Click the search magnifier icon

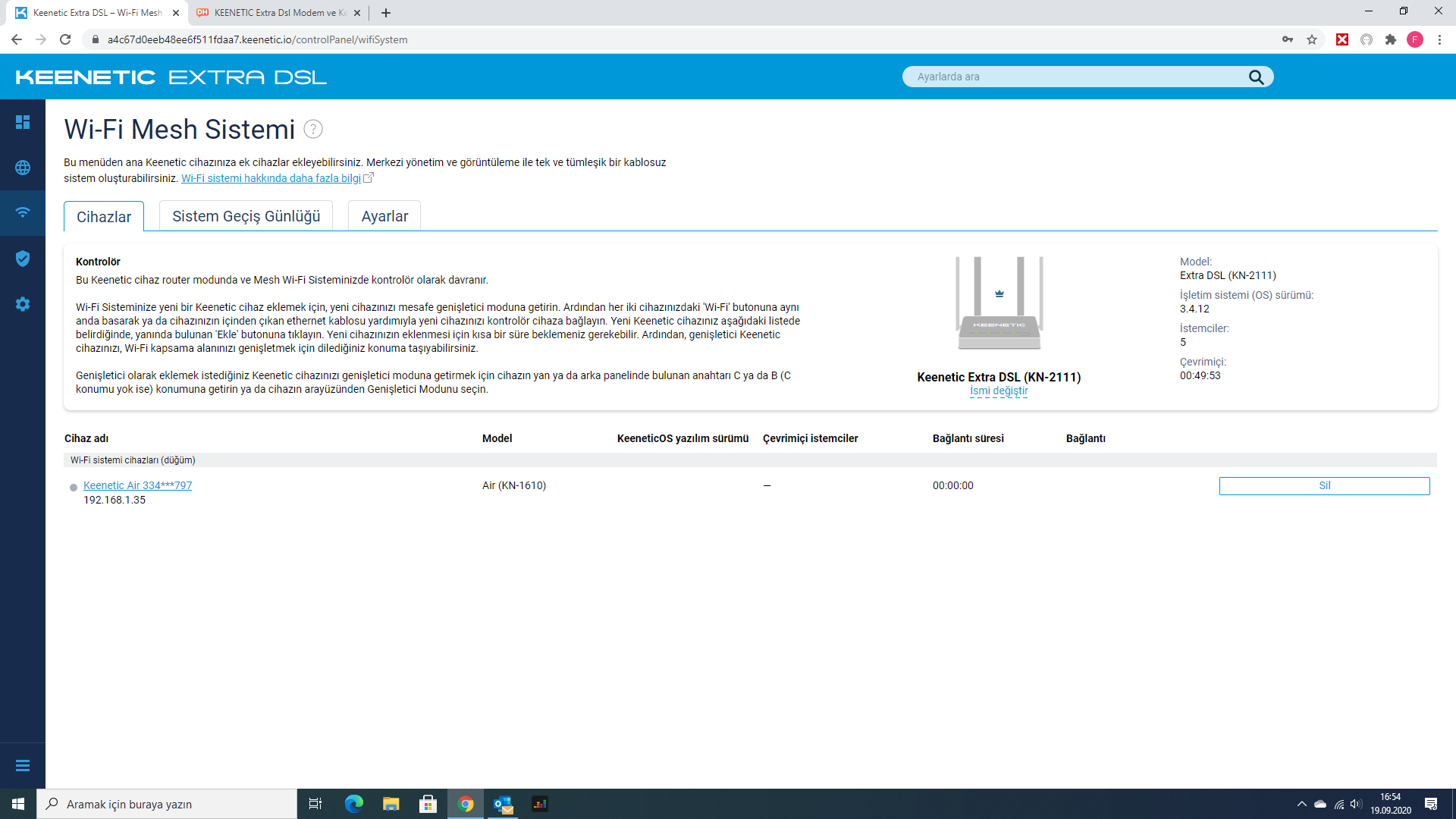[x=1256, y=77]
